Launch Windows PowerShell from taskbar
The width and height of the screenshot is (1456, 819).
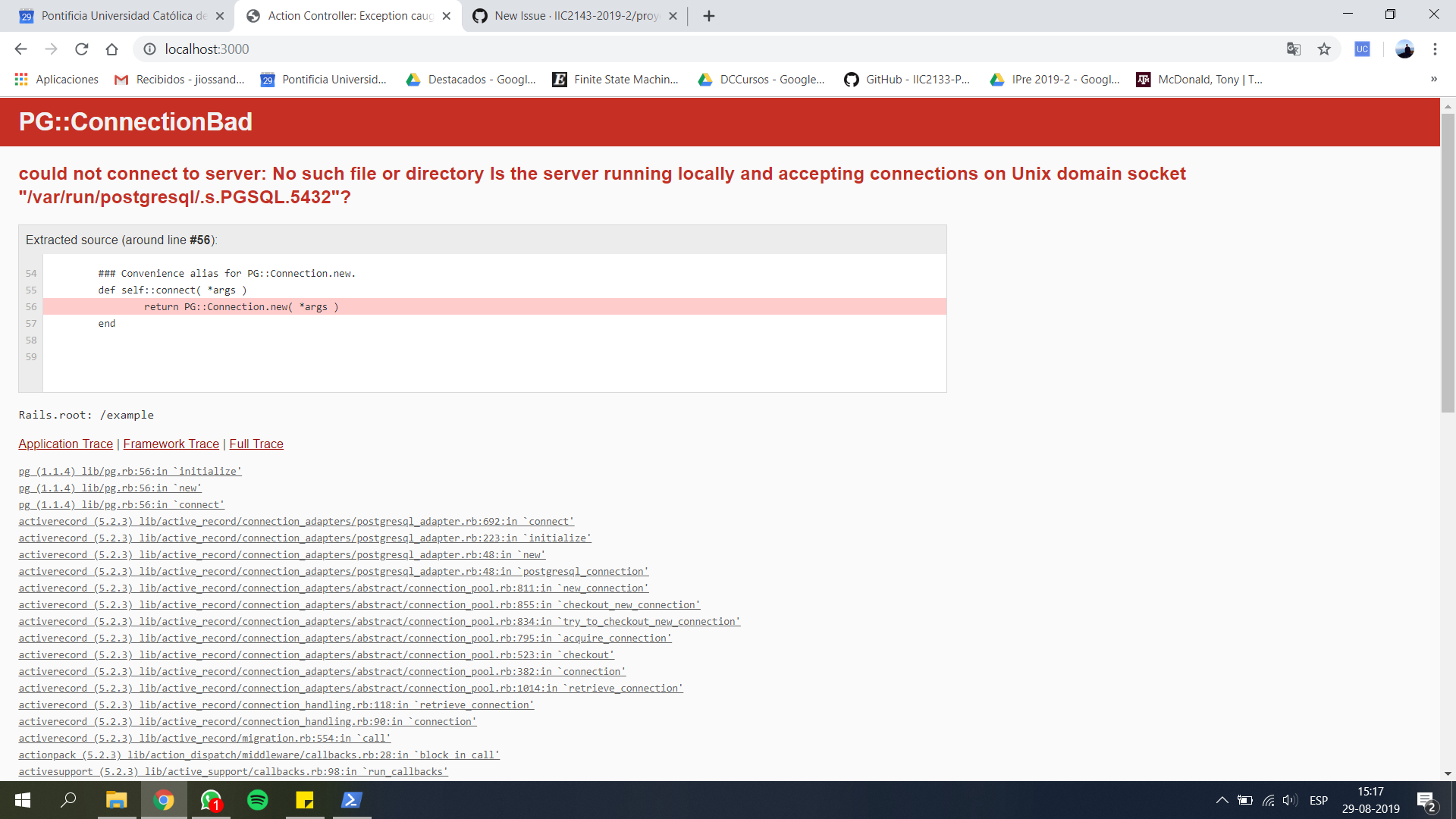coord(351,800)
